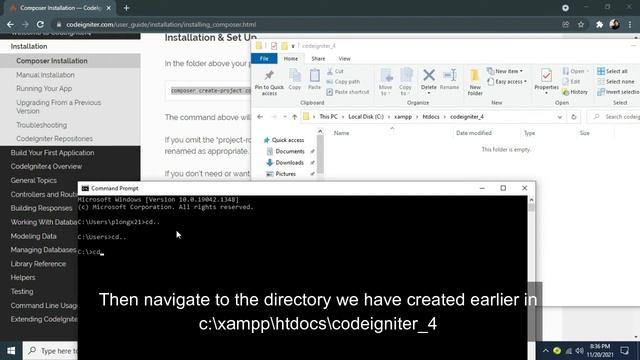Open Chrome extensions puzzle icon

click(599, 24)
